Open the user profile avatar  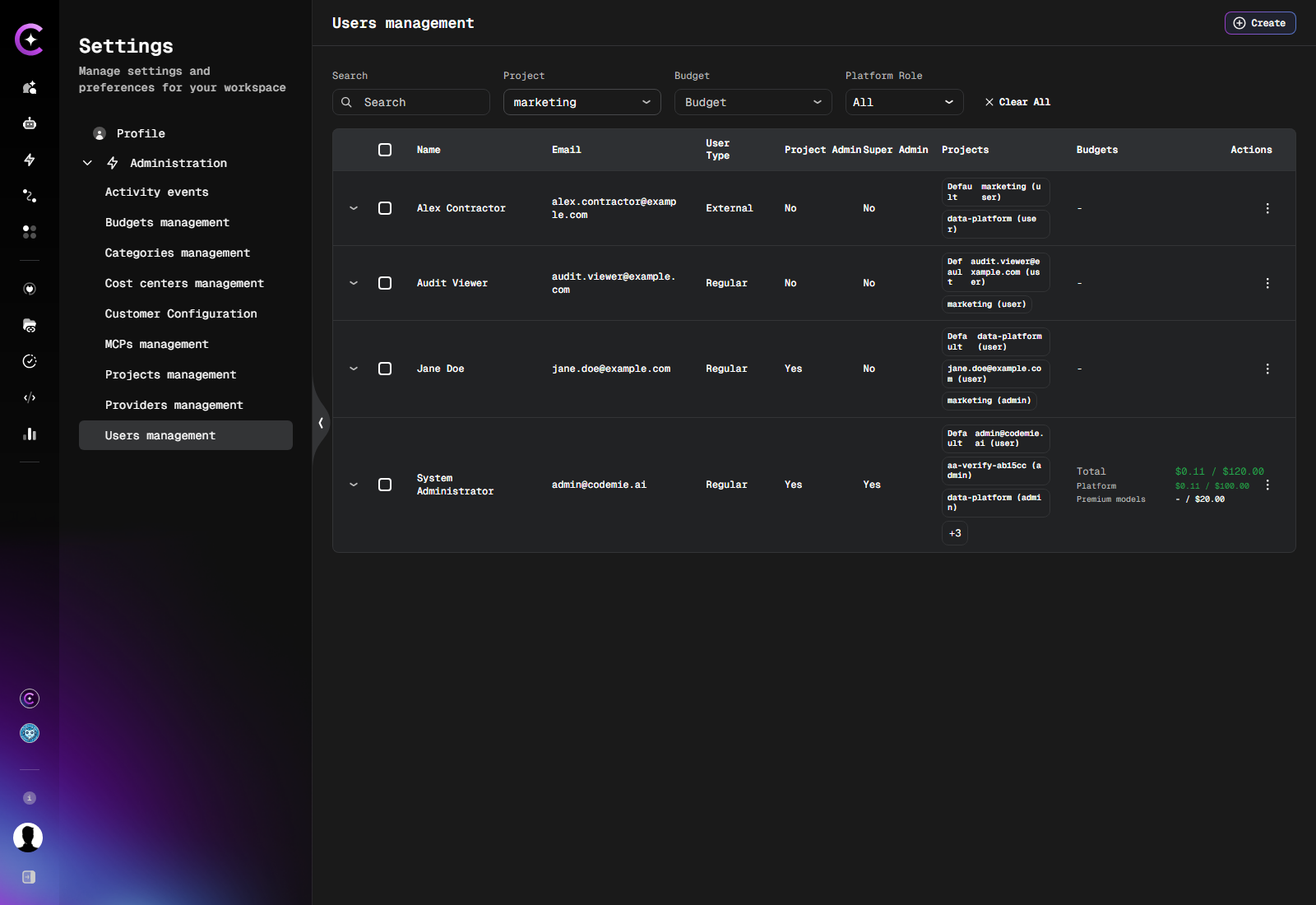click(x=28, y=838)
